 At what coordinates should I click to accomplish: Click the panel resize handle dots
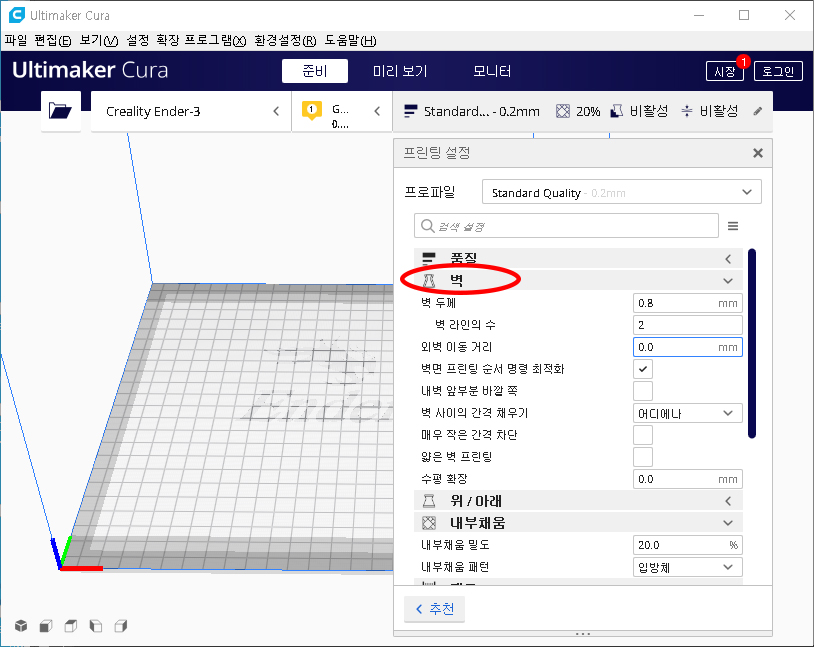point(583,633)
